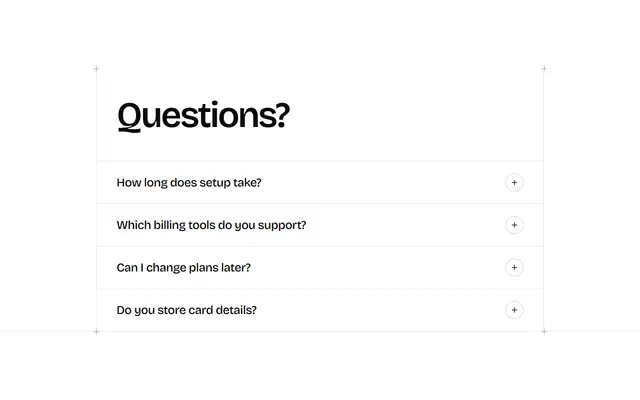The image size is (640, 400).
Task: Toggle the billing tools FAQ circular button
Action: click(514, 225)
